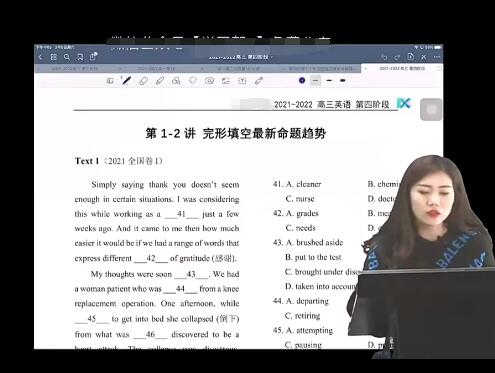Redo the last undone action
The height and width of the screenshot is (373, 495).
pos(397,57)
